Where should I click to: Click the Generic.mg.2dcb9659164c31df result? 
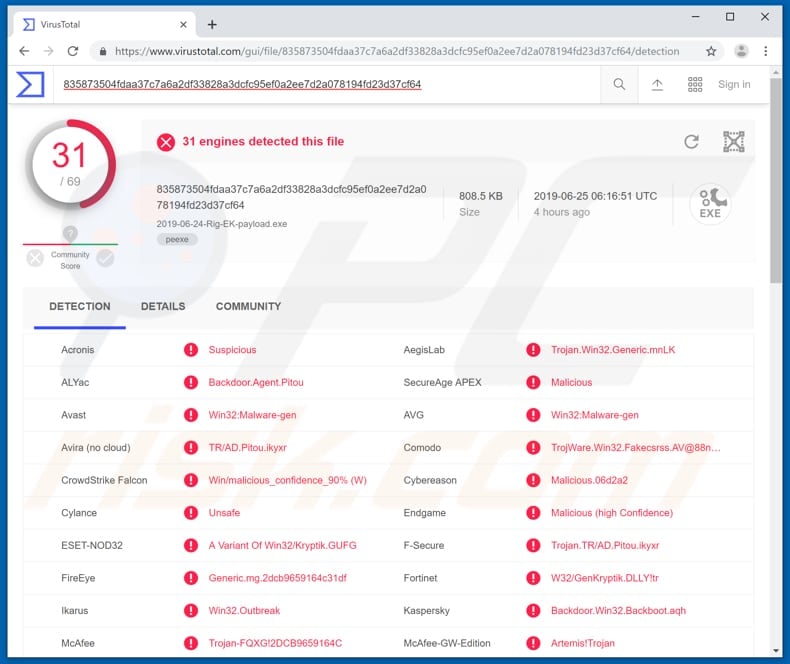(x=278, y=578)
